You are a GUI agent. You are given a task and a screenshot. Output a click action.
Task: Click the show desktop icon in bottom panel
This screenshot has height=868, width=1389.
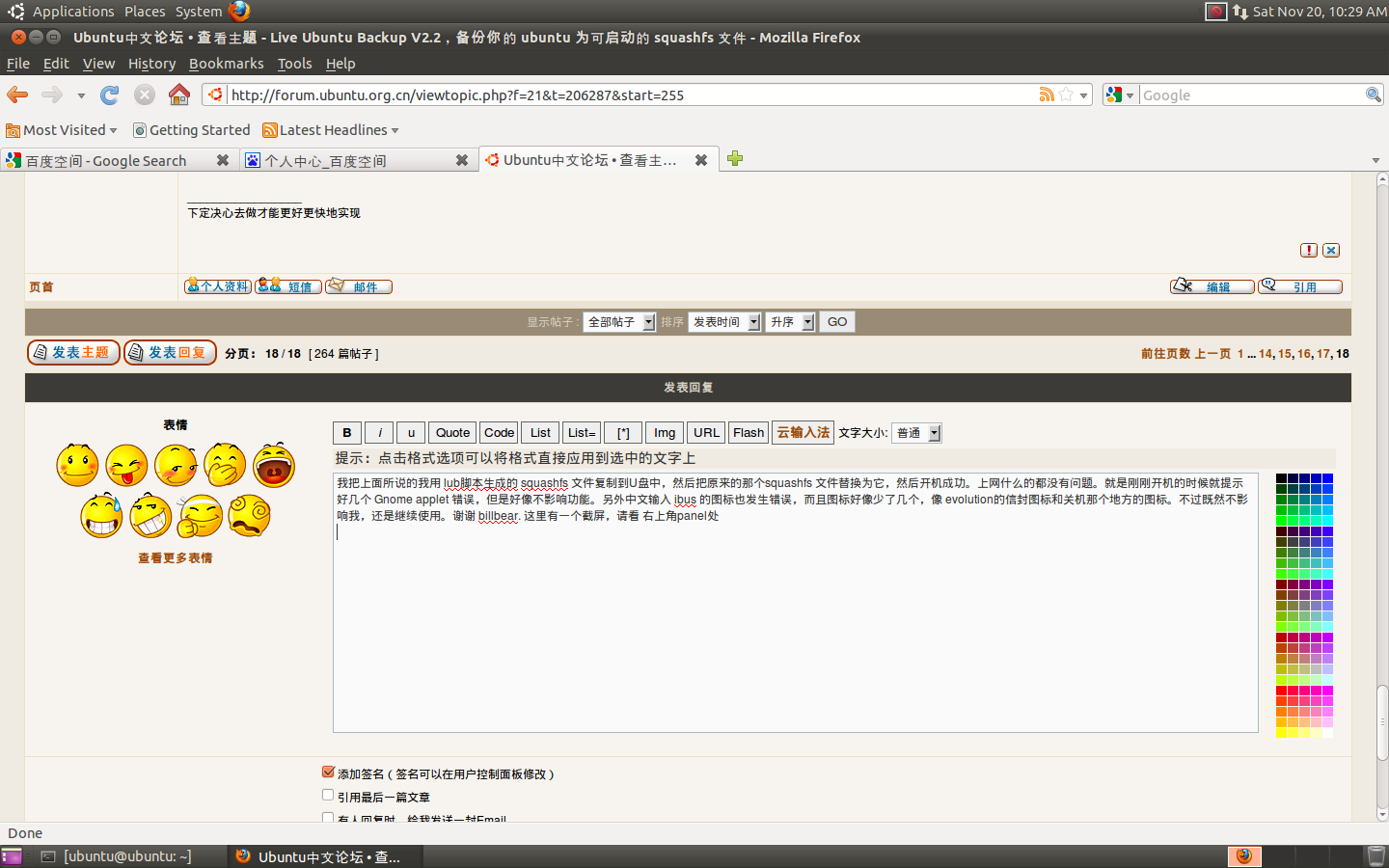[x=12, y=856]
